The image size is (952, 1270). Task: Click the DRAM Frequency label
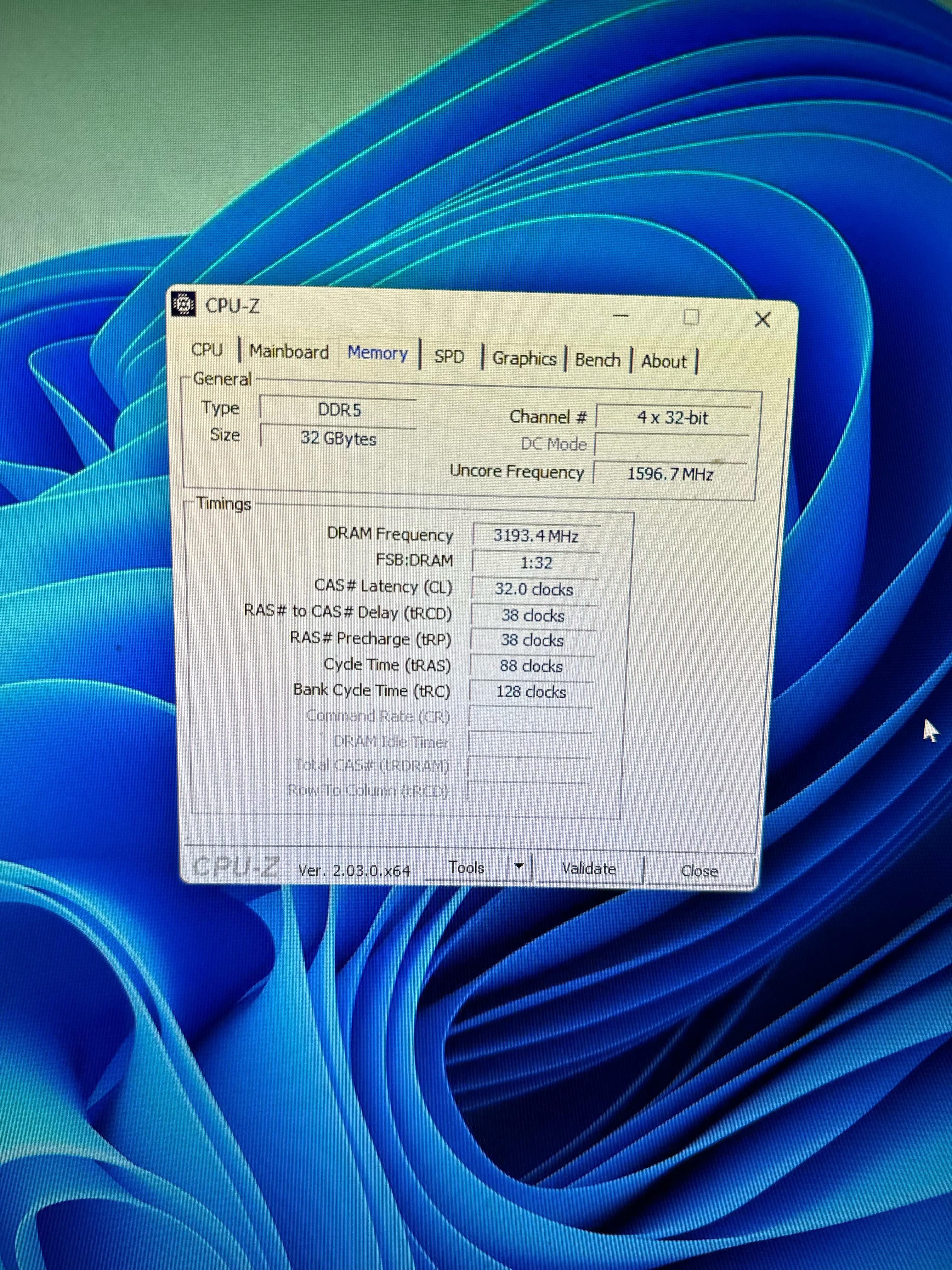click(390, 535)
